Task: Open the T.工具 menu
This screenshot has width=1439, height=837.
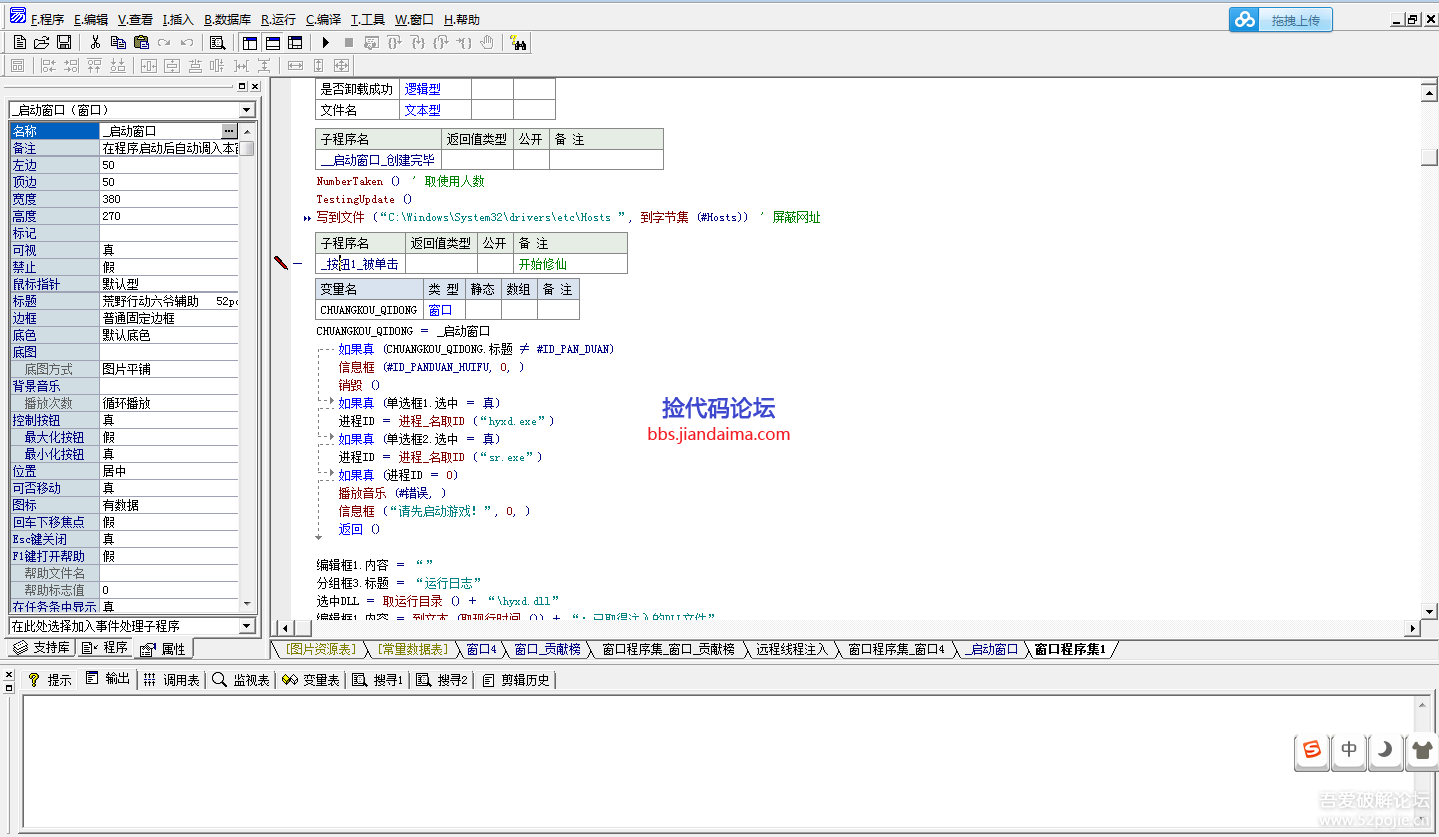Action: 367,20
